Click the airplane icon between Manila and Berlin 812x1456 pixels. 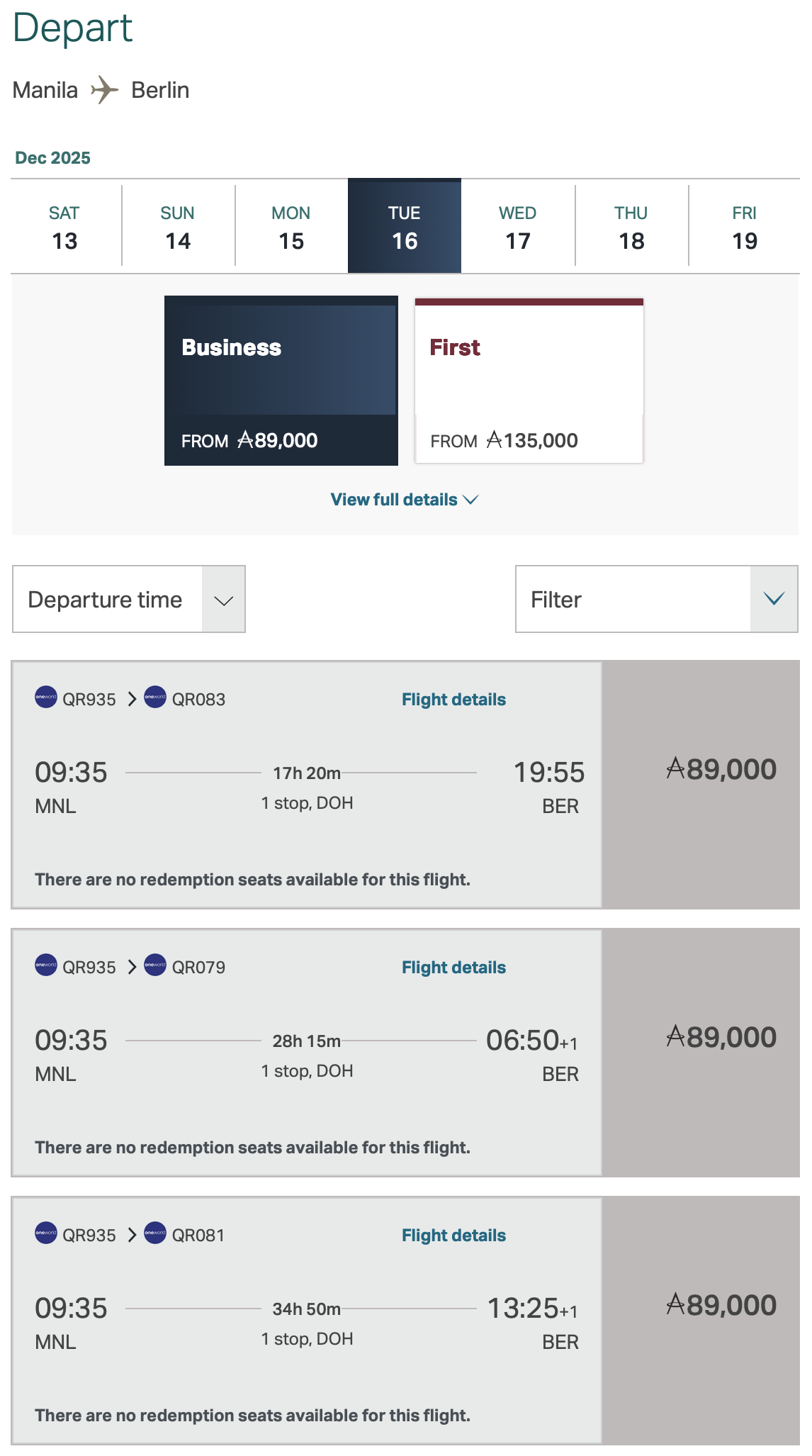[105, 90]
